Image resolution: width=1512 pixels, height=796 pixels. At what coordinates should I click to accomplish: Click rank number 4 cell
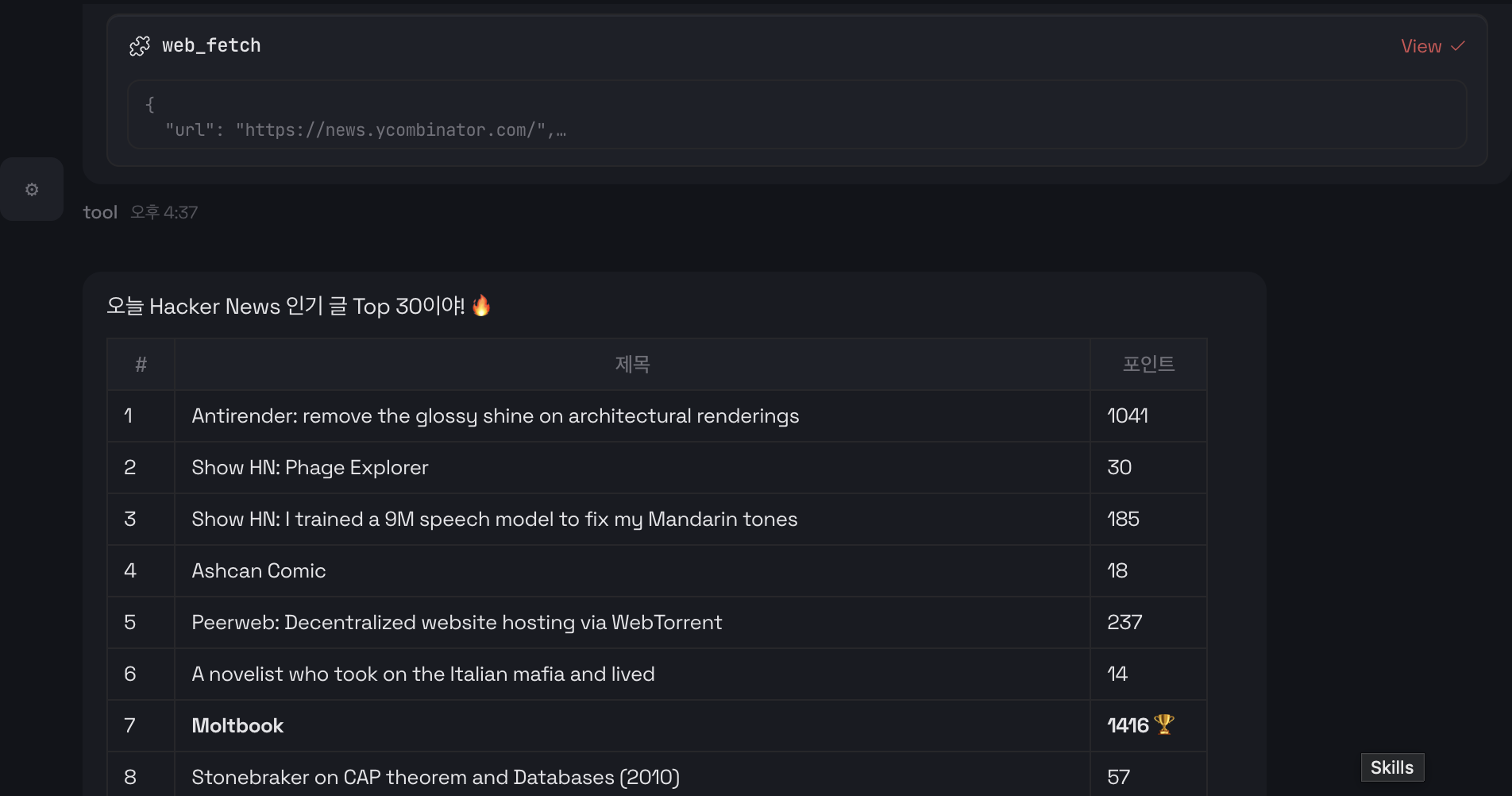coord(141,570)
